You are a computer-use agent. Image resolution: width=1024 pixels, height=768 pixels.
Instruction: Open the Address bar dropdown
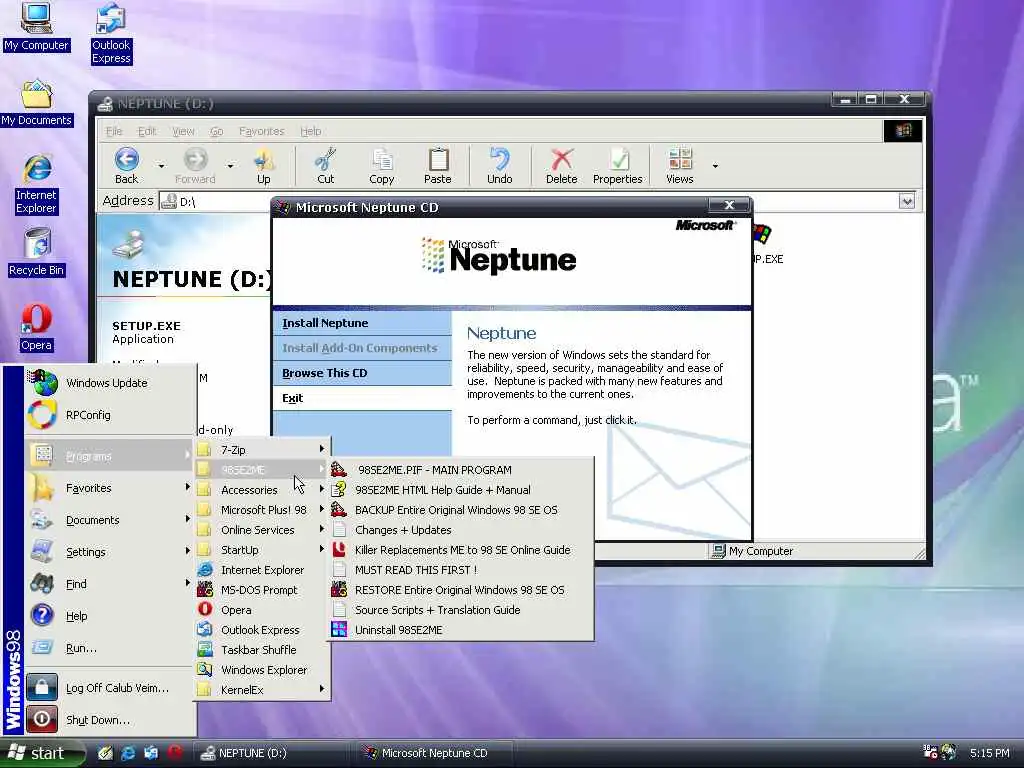[906, 201]
